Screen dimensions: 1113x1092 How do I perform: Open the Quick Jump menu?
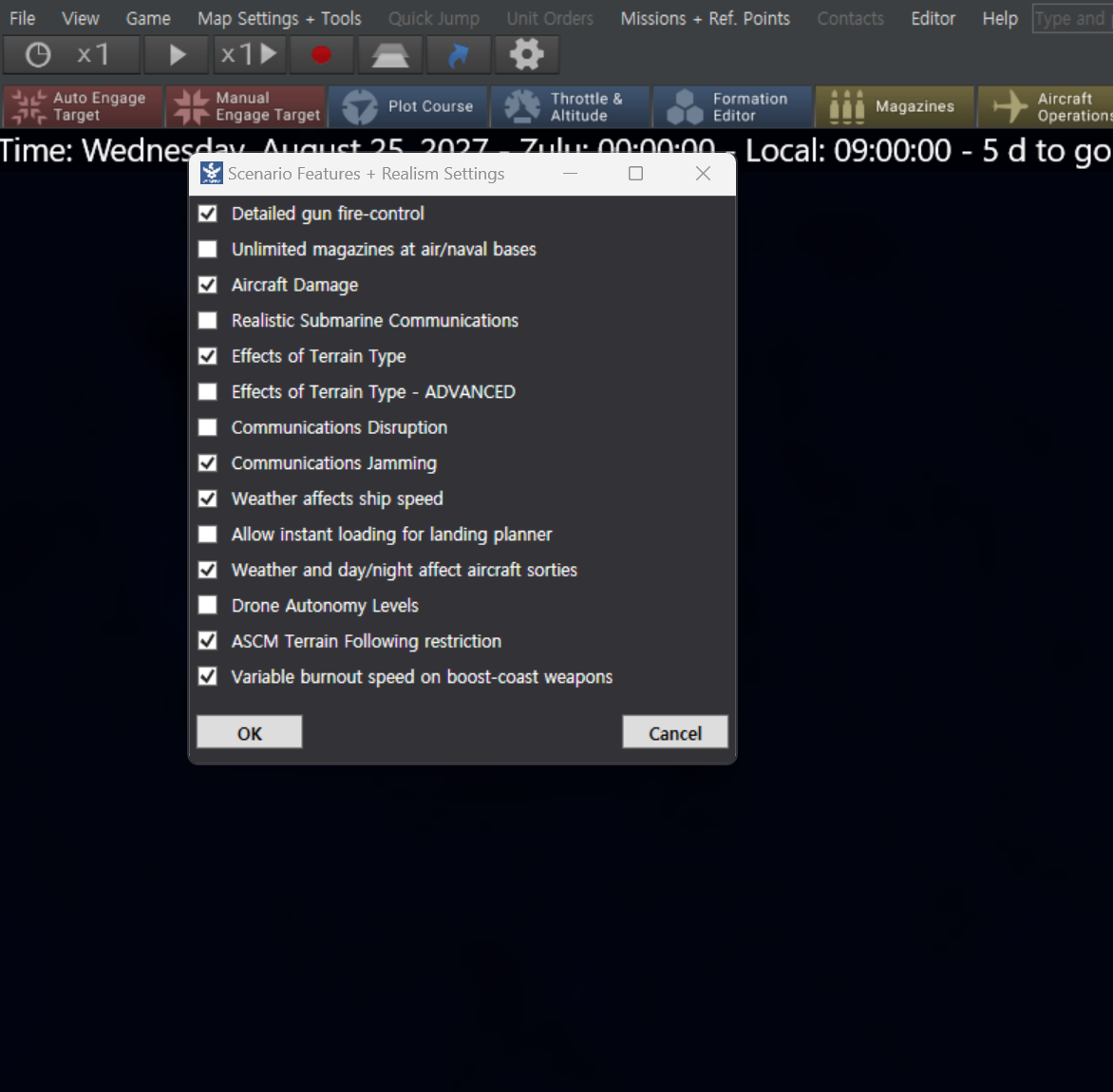(x=434, y=18)
